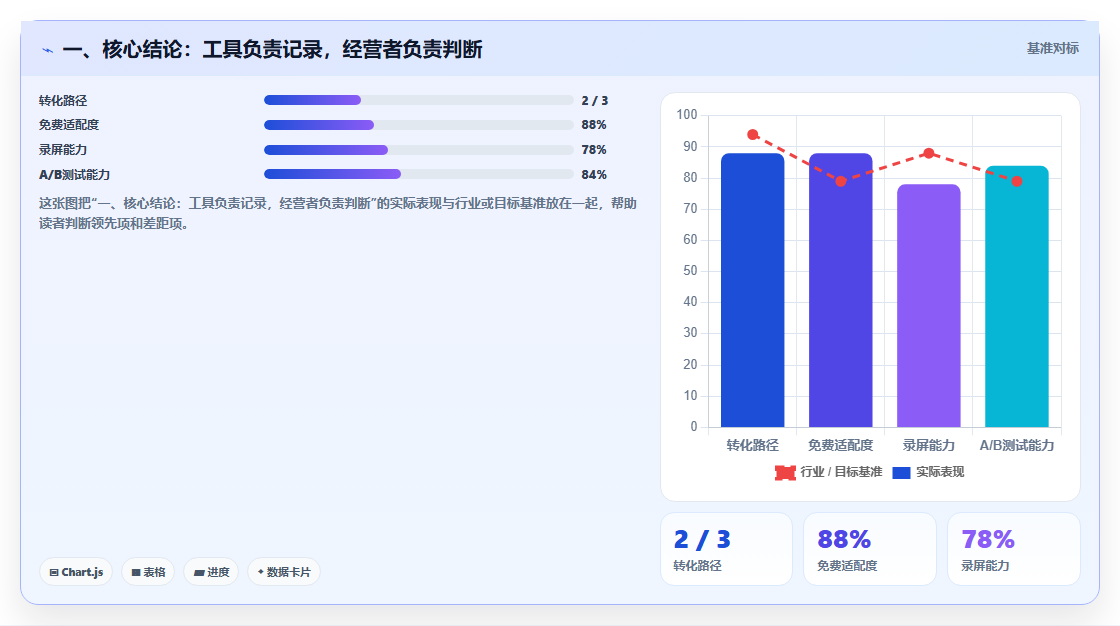The image size is (1120, 626).
Task: Click the 免费适配度 x-axis label
Action: pyautogui.click(x=841, y=445)
